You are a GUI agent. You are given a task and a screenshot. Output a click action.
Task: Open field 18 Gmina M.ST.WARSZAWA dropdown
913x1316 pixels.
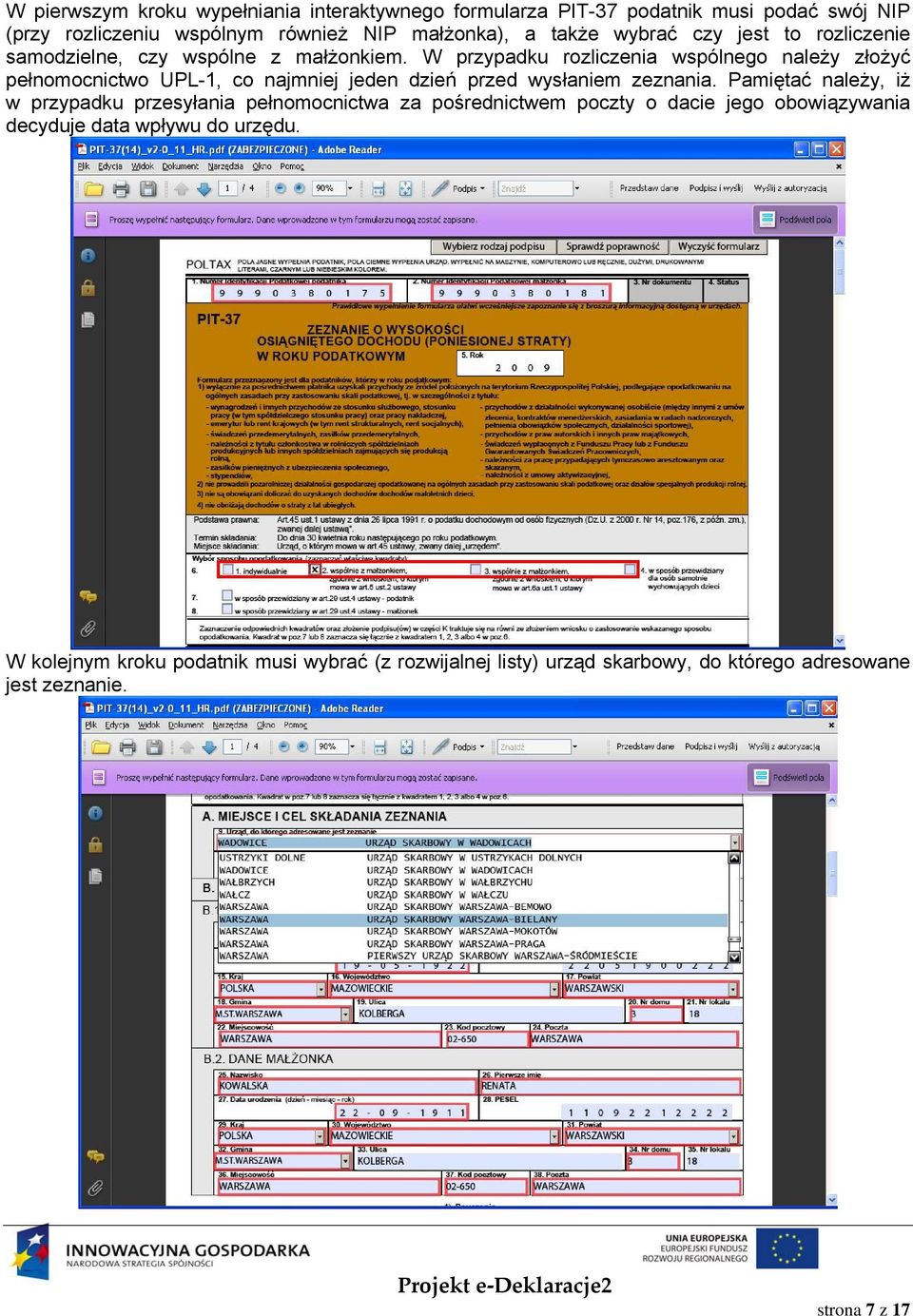point(345,1014)
